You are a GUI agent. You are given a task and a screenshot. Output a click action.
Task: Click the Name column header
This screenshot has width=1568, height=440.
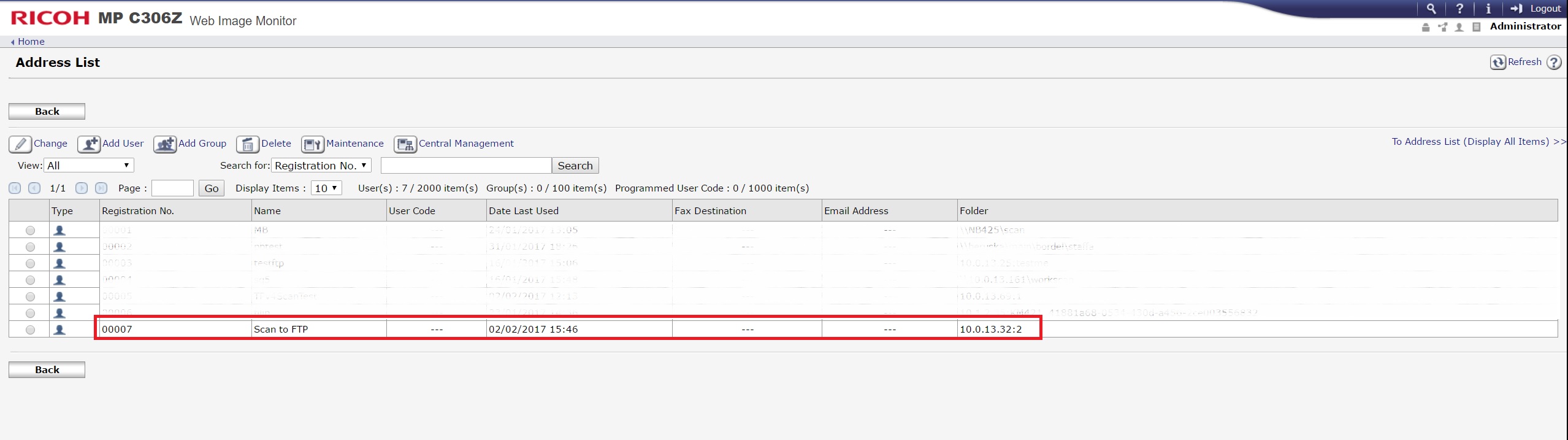point(267,210)
